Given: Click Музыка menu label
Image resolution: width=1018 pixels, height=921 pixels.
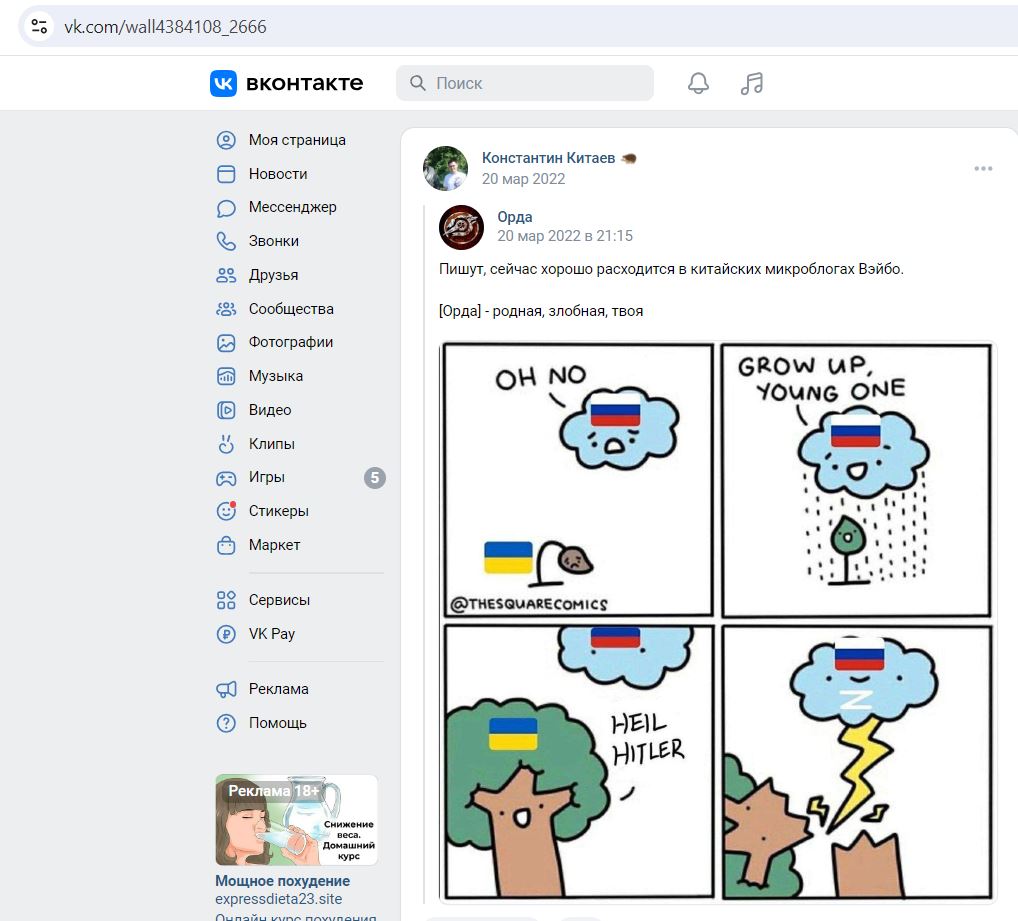Looking at the screenshot, I should click(x=276, y=376).
